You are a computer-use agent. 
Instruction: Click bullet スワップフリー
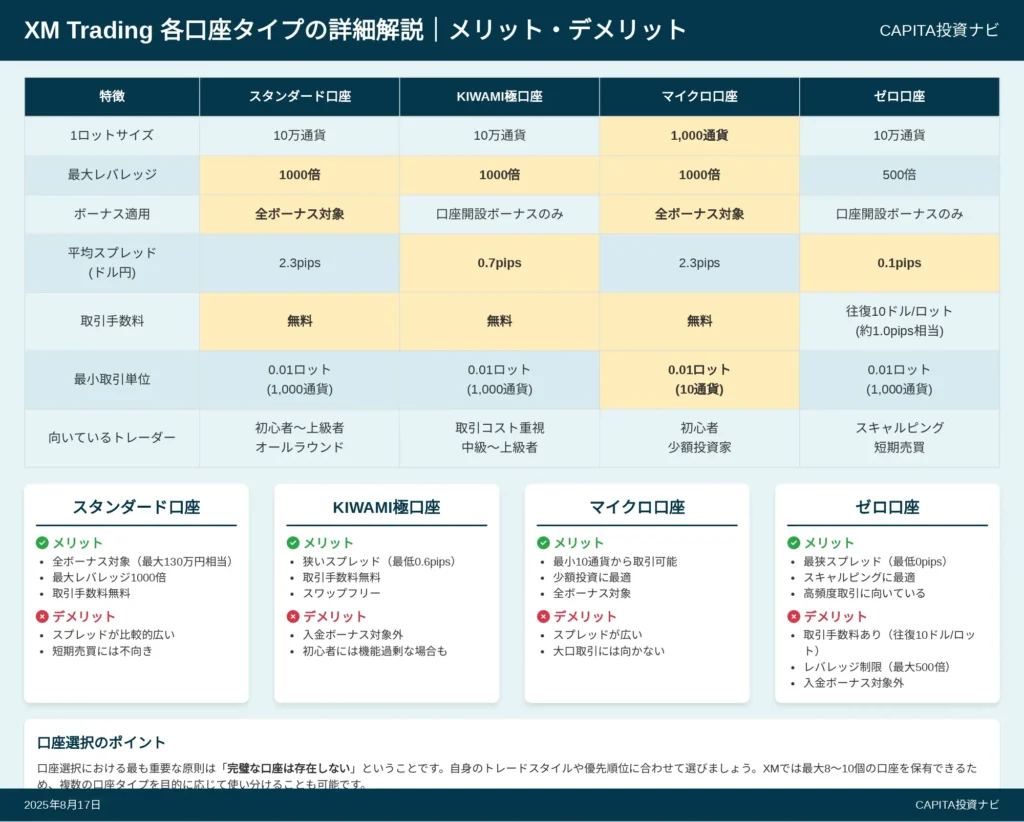click(x=342, y=593)
